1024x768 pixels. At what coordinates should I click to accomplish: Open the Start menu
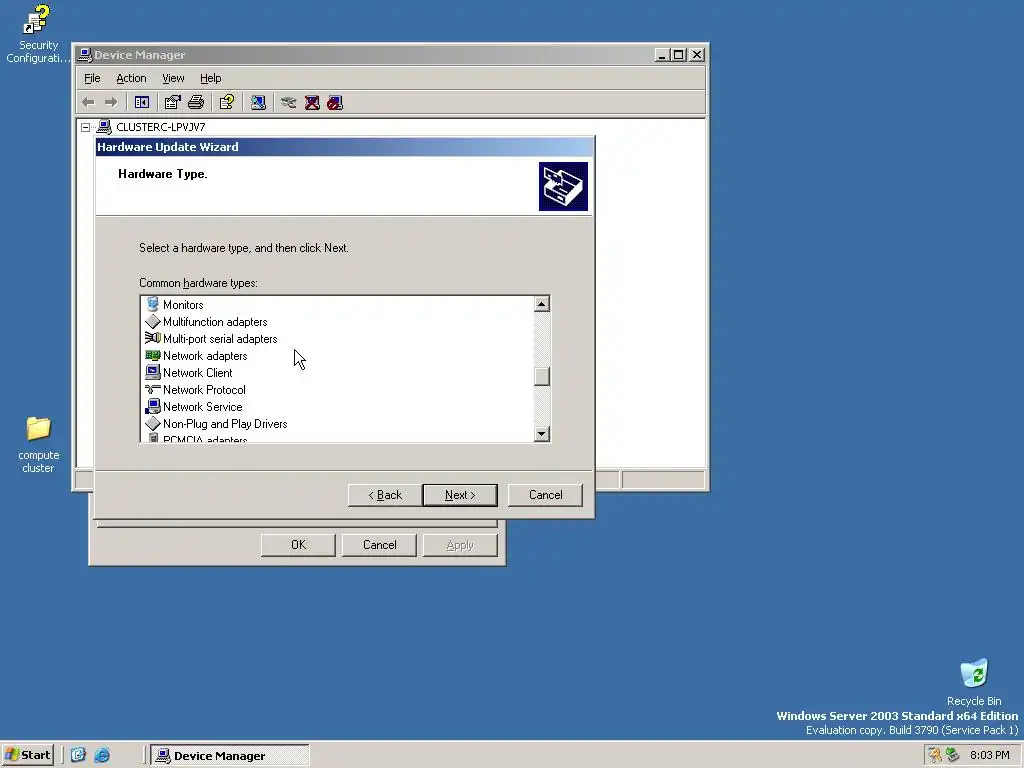[x=27, y=755]
